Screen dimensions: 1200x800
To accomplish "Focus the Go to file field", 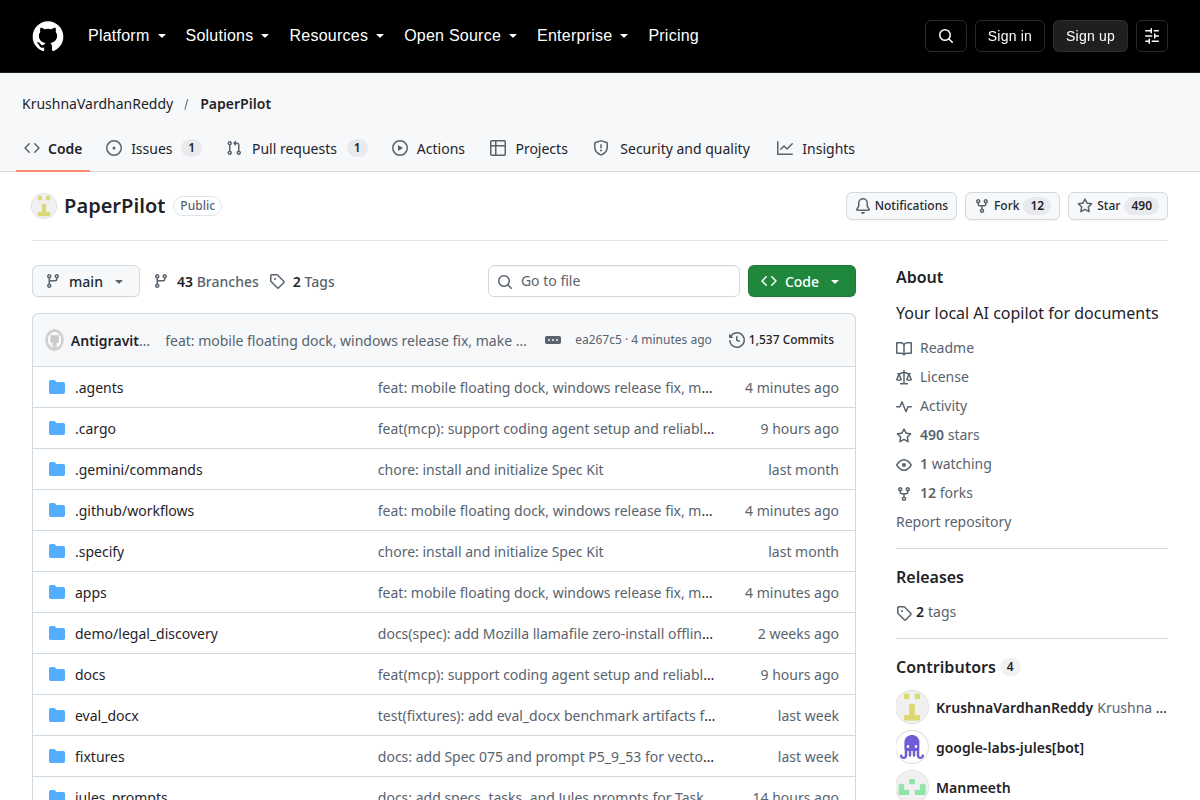I will (x=614, y=282).
